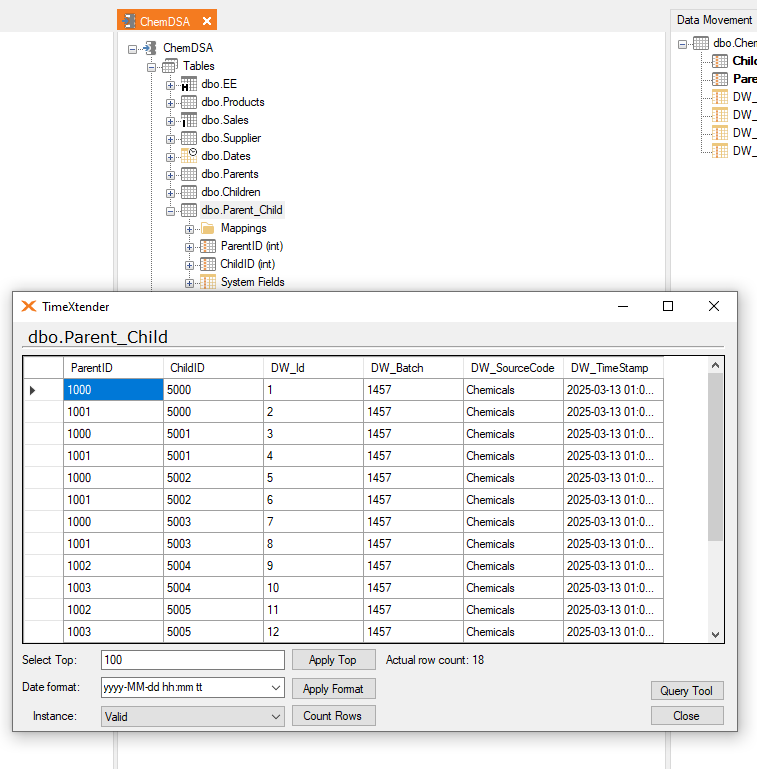Expand the System Fields node
757x769 pixels.
pos(189,283)
